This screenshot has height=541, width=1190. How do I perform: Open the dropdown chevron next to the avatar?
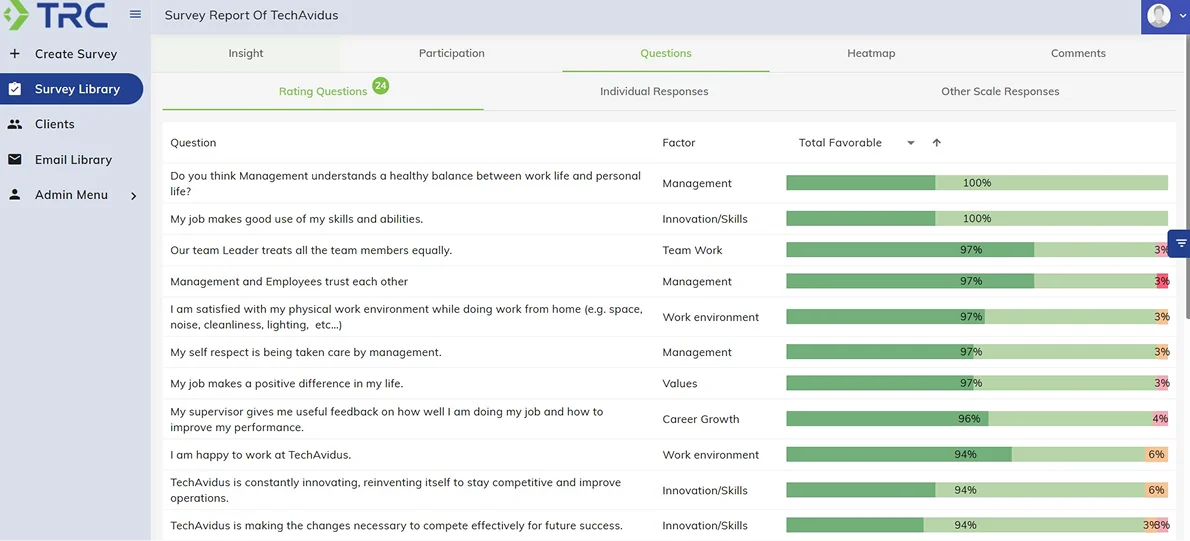(1181, 16)
